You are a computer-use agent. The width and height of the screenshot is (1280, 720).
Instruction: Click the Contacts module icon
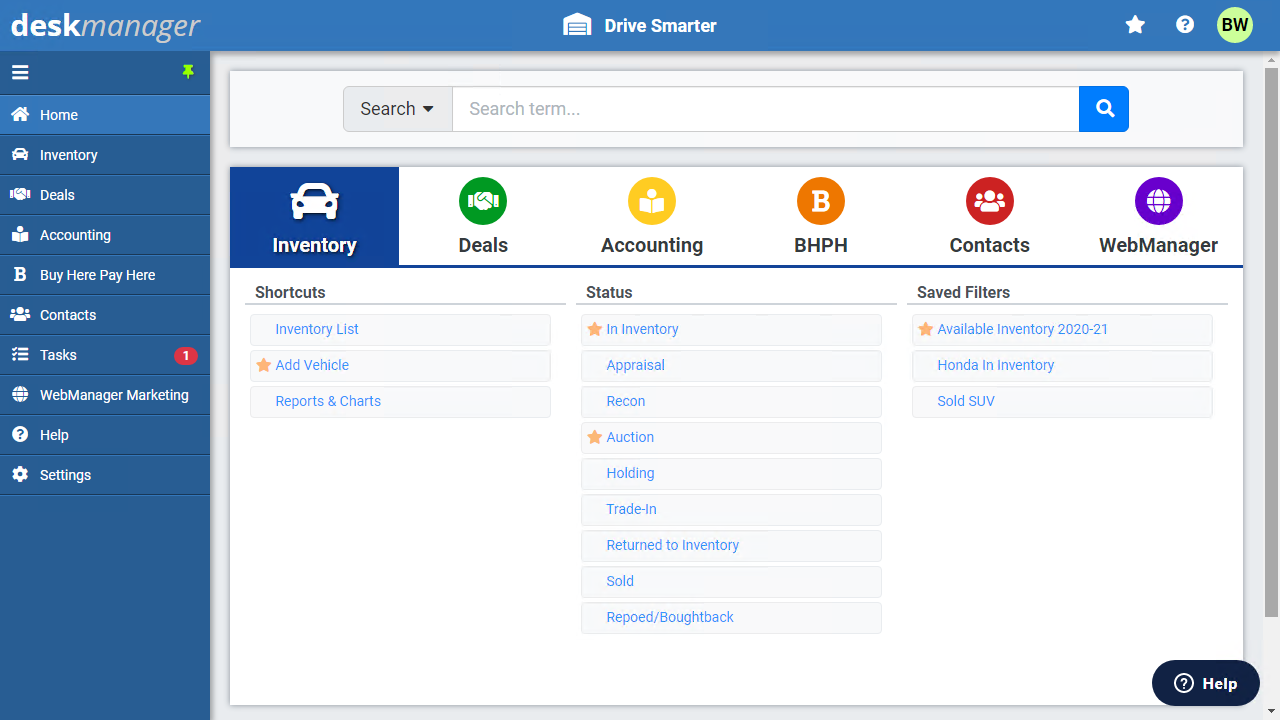pyautogui.click(x=989, y=201)
